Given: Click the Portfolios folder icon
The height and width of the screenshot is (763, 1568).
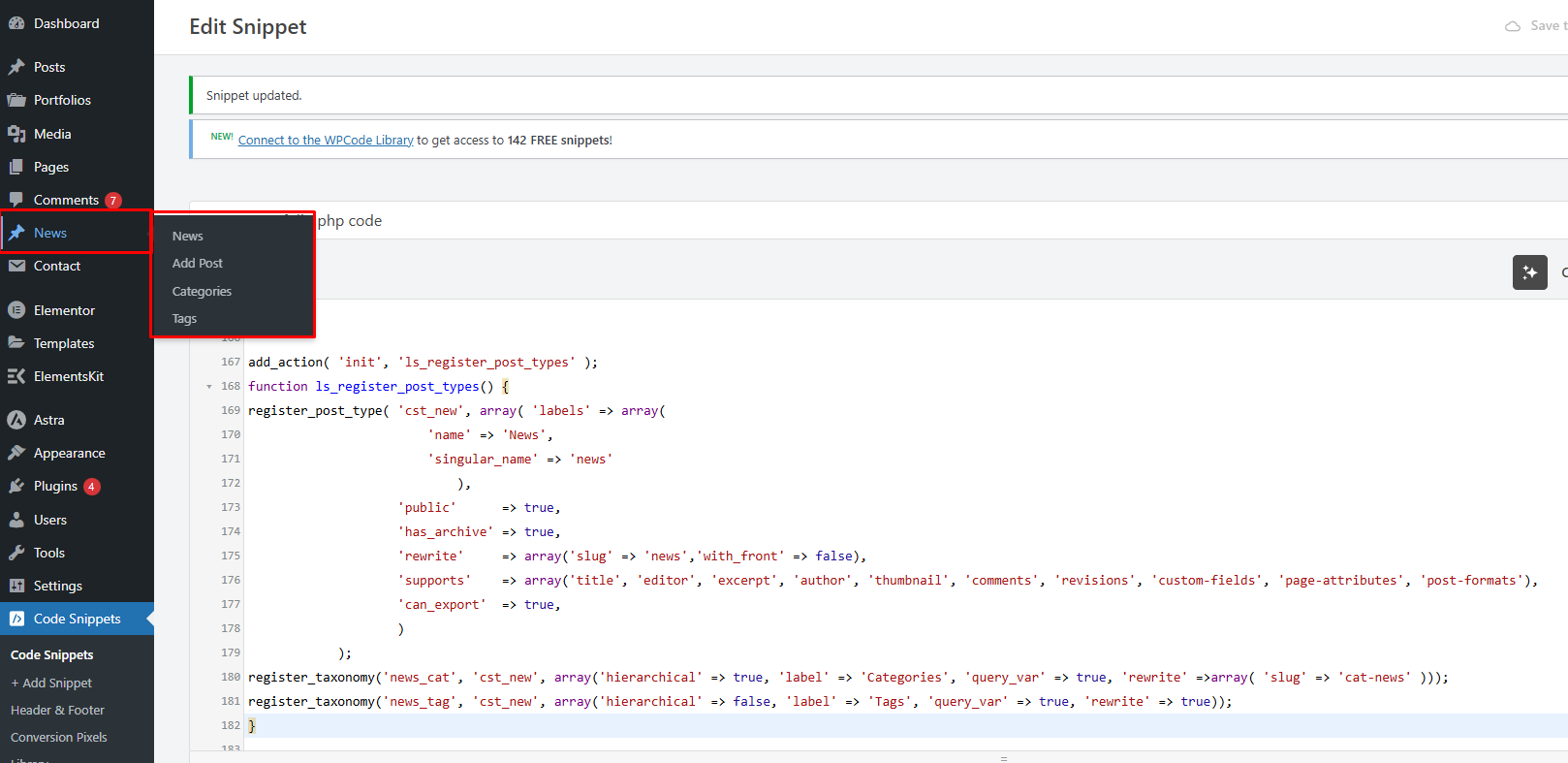Looking at the screenshot, I should [x=16, y=100].
